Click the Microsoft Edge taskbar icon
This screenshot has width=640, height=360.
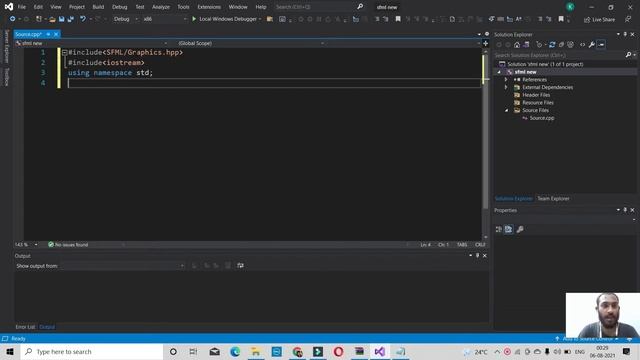[235, 351]
